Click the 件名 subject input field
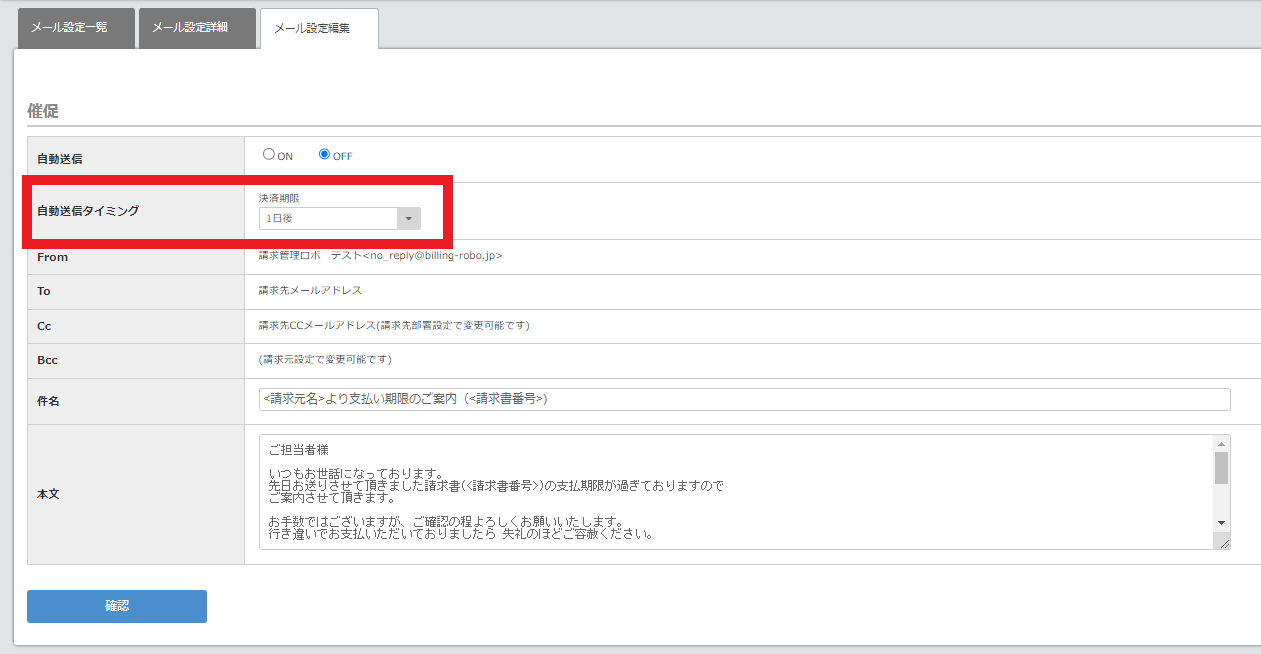The image size is (1261, 654). (742, 399)
